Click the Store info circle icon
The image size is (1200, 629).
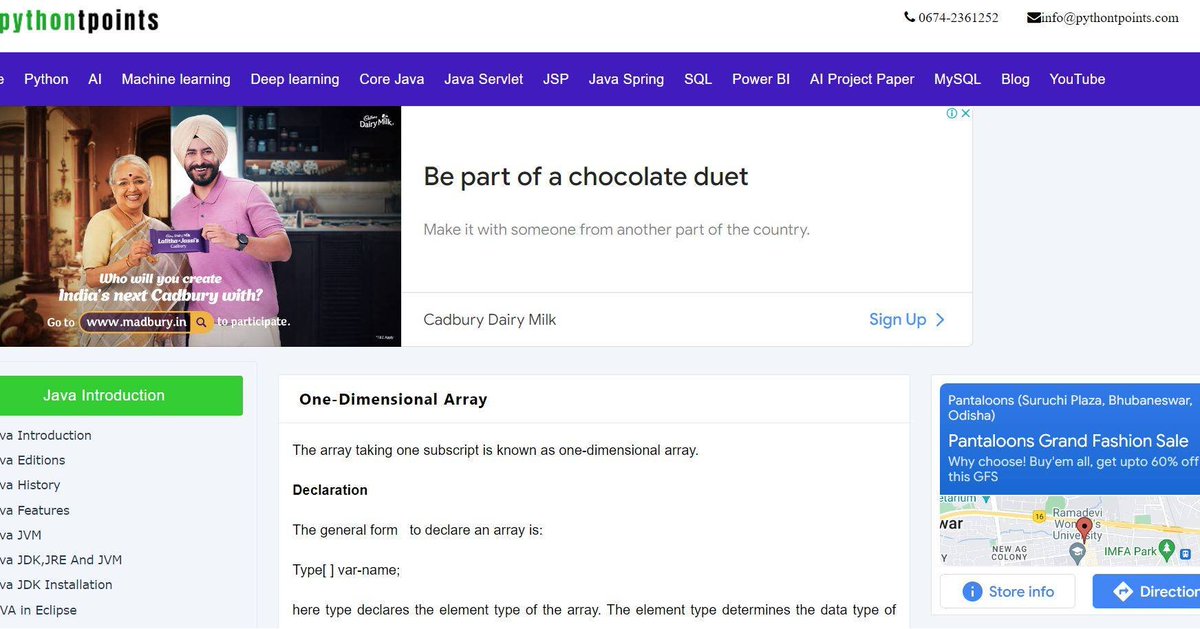972,591
